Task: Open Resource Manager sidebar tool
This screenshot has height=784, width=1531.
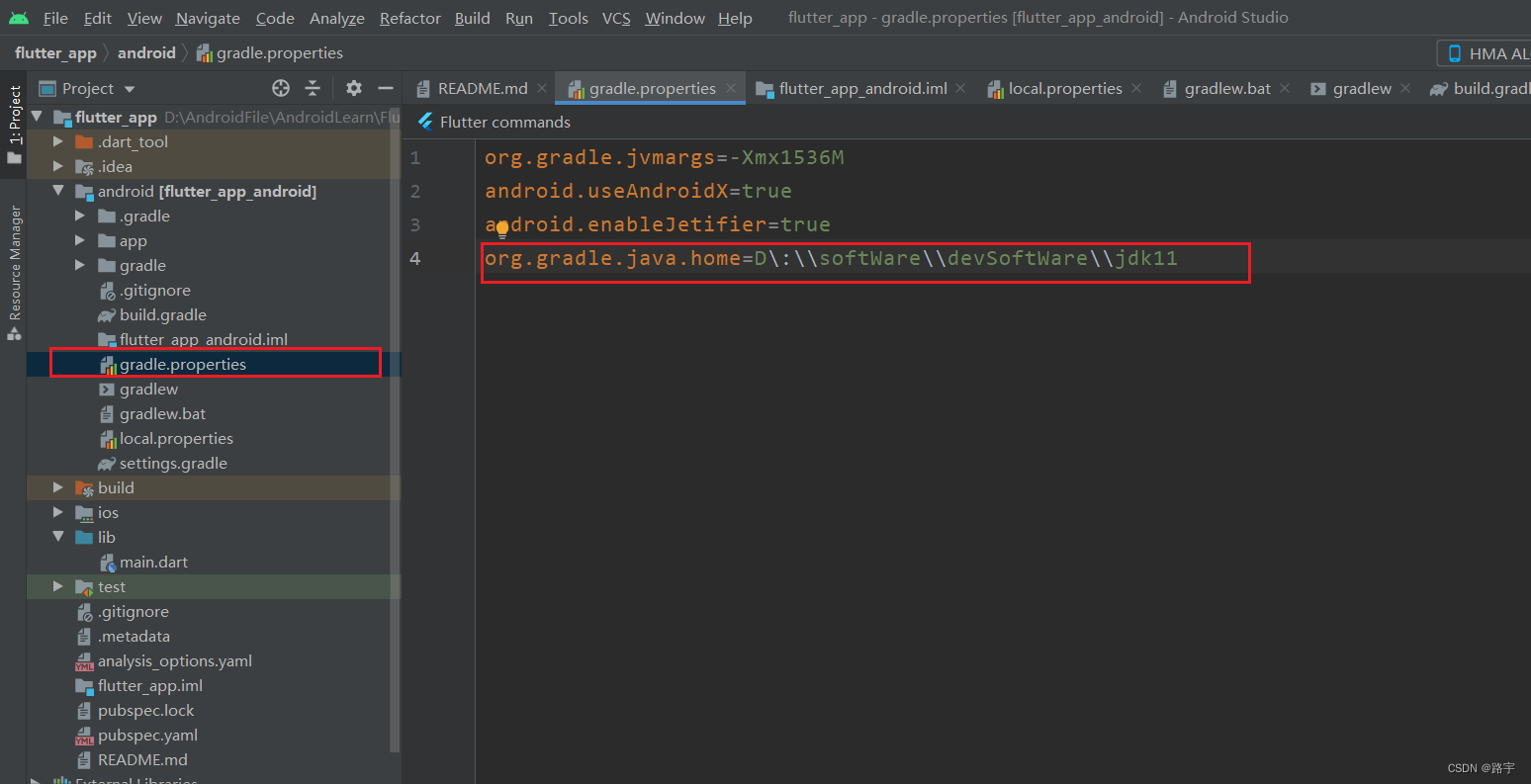Action: (x=14, y=272)
